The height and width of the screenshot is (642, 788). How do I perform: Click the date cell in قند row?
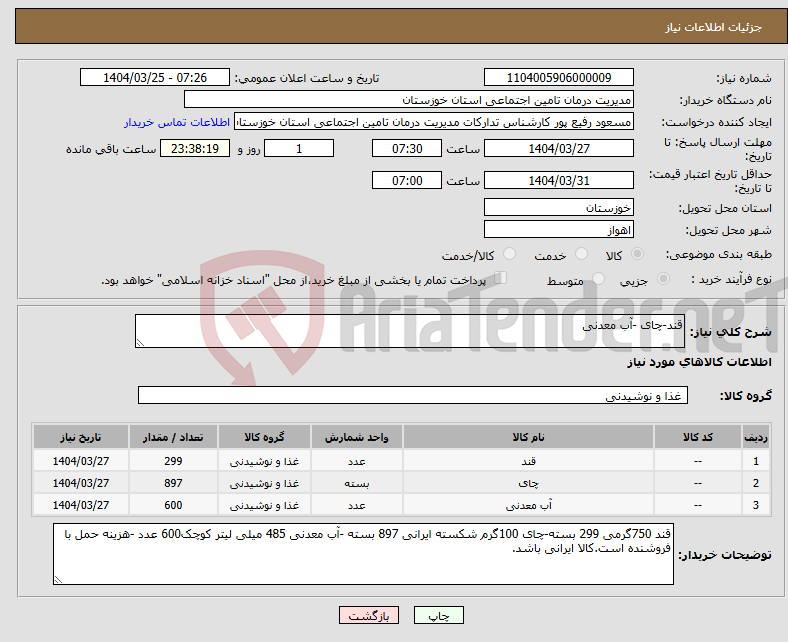click(x=81, y=461)
